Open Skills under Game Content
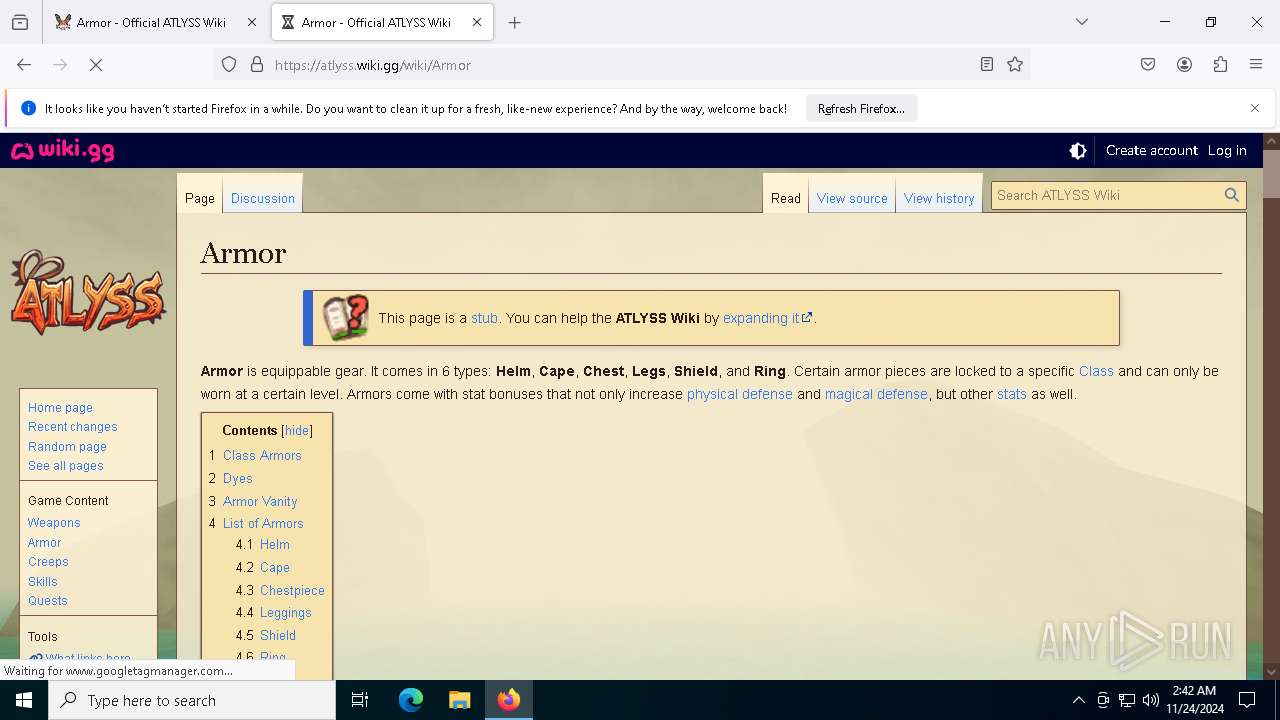This screenshot has width=1280, height=720. (x=43, y=581)
